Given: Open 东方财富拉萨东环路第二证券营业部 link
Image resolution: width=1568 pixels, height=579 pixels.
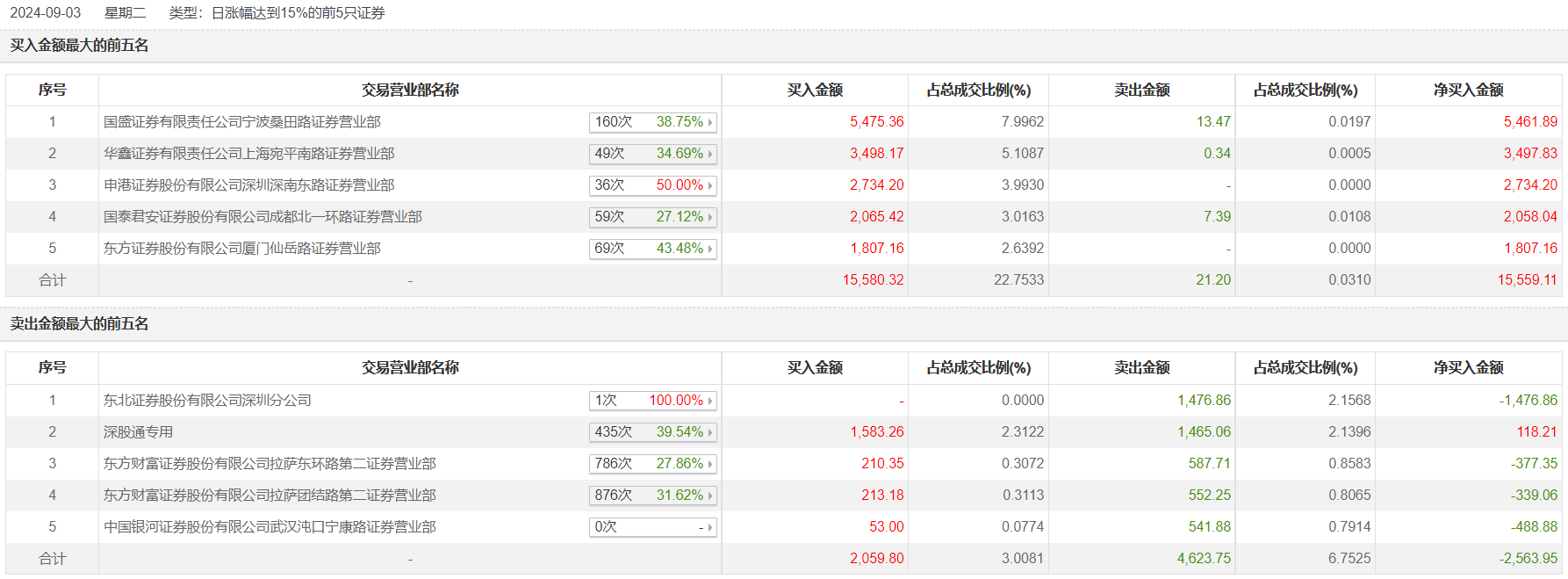Looking at the screenshot, I should [270, 464].
